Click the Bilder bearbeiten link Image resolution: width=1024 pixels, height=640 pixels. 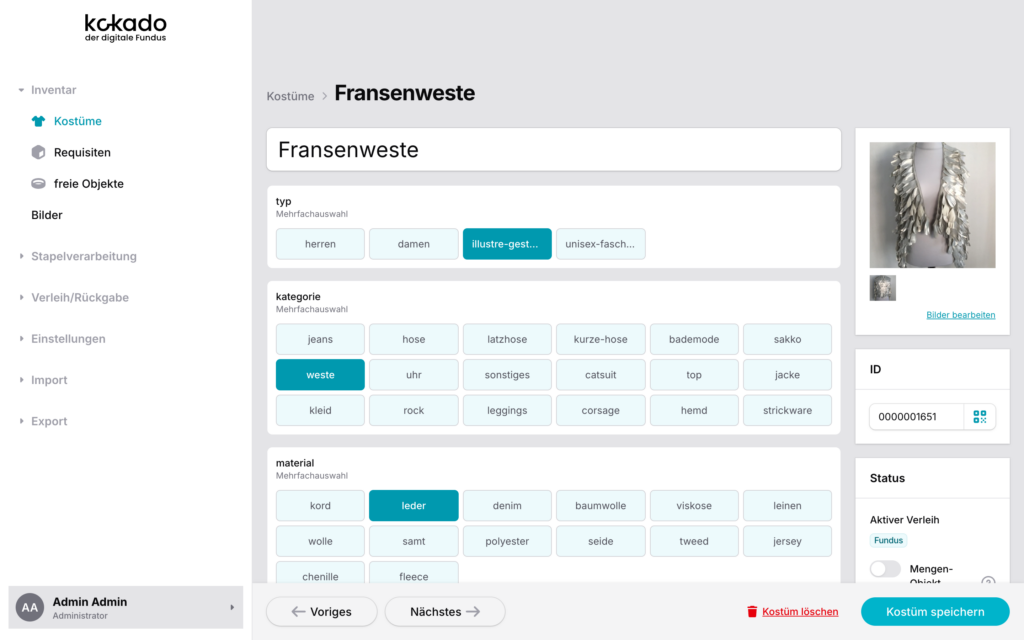[x=961, y=315]
